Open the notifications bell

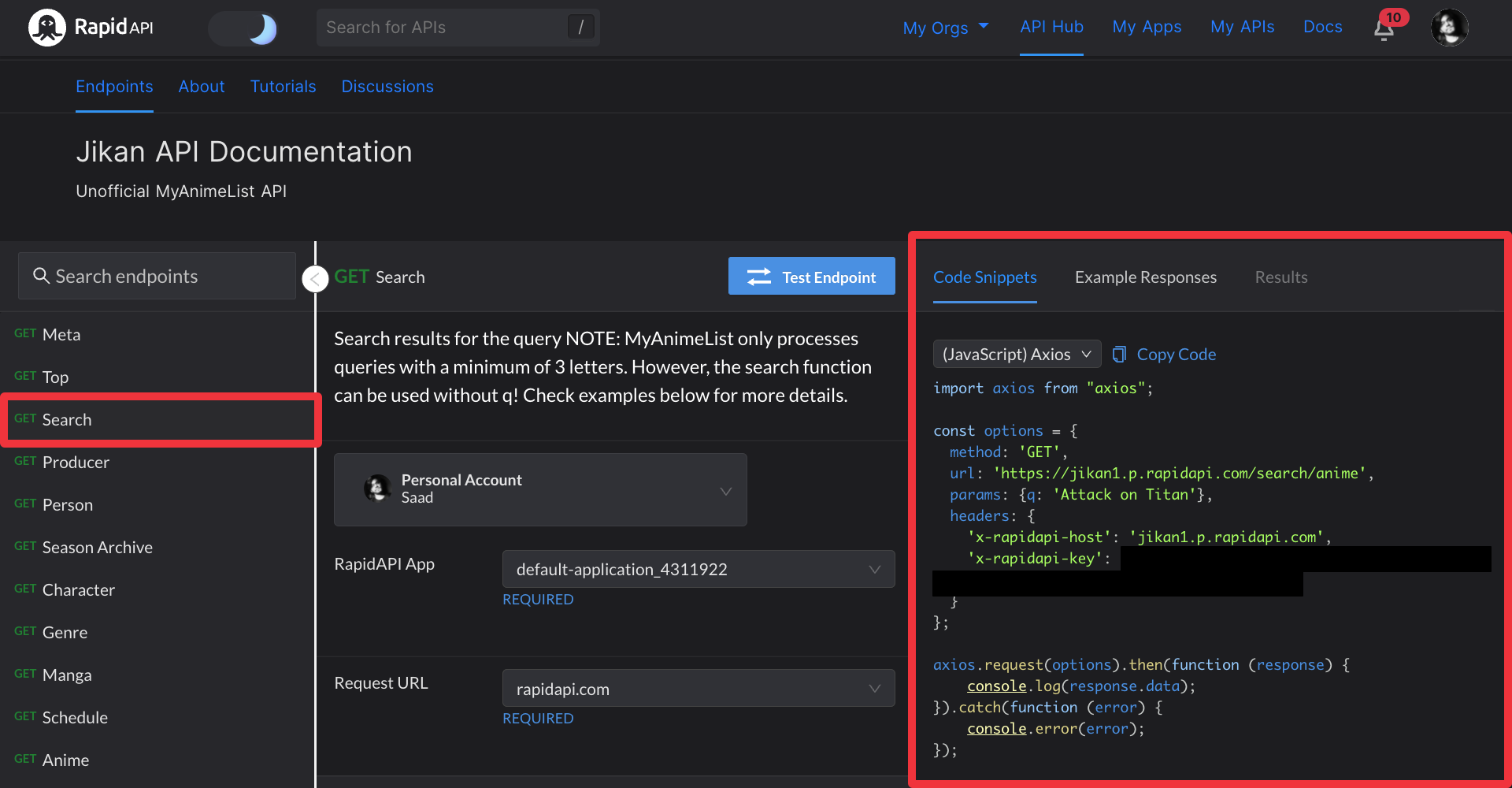pos(1385,28)
